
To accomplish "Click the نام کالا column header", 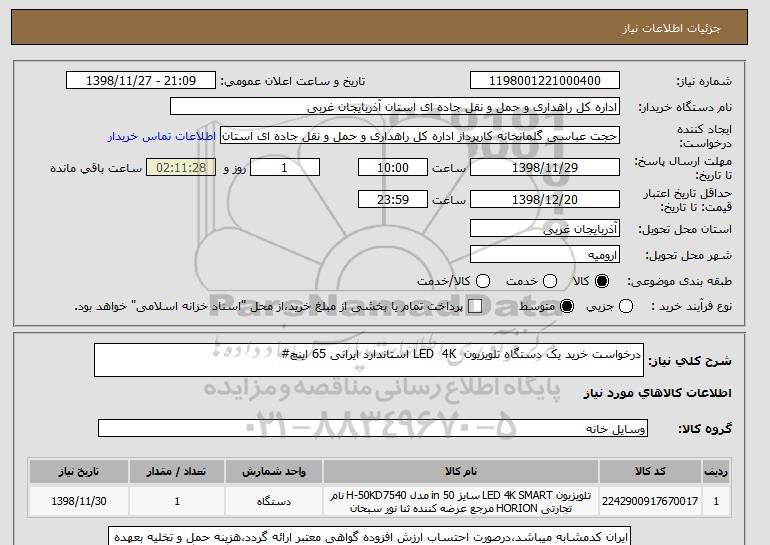I will (461, 471).
